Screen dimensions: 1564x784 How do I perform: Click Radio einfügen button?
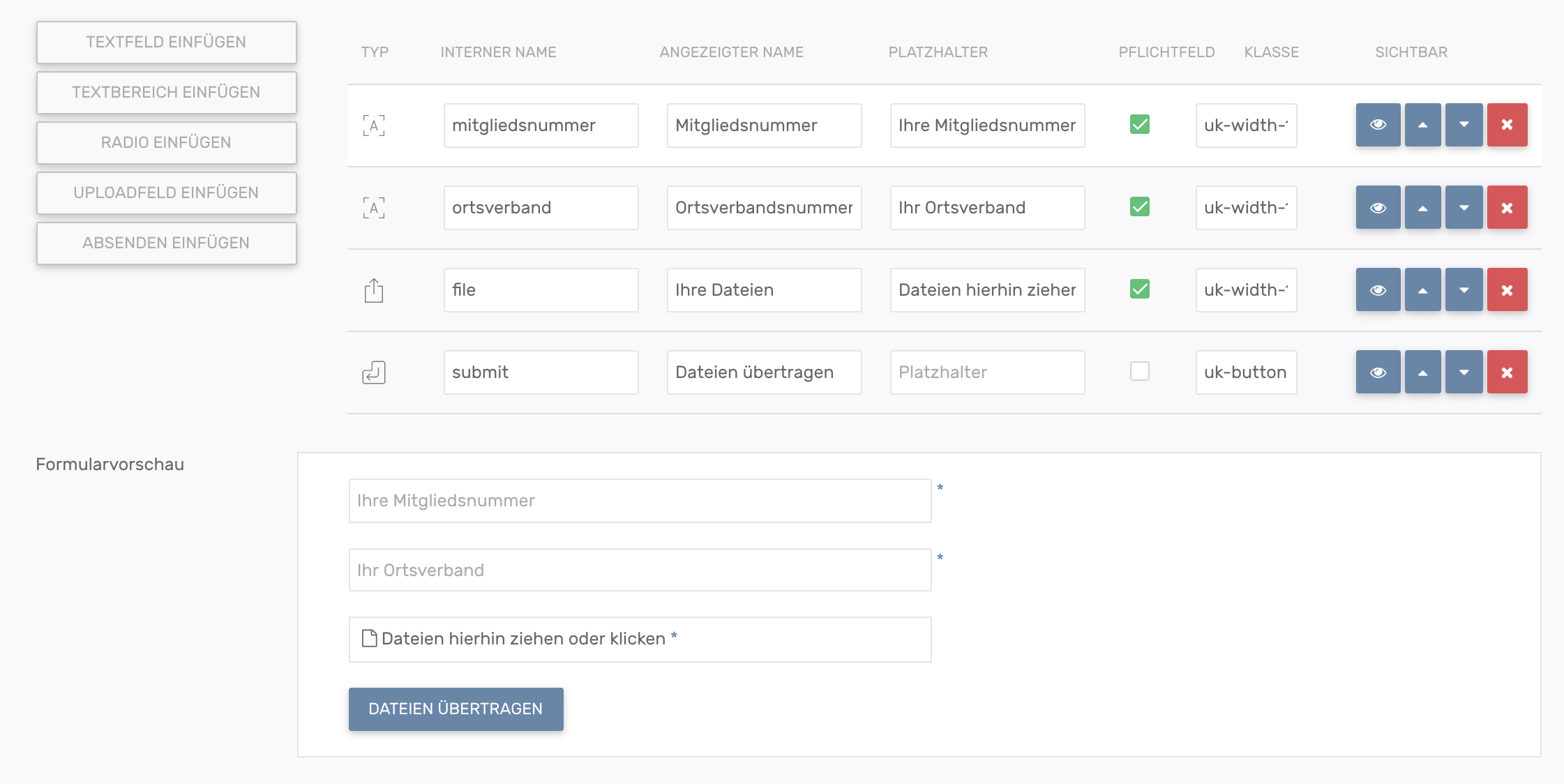166,142
